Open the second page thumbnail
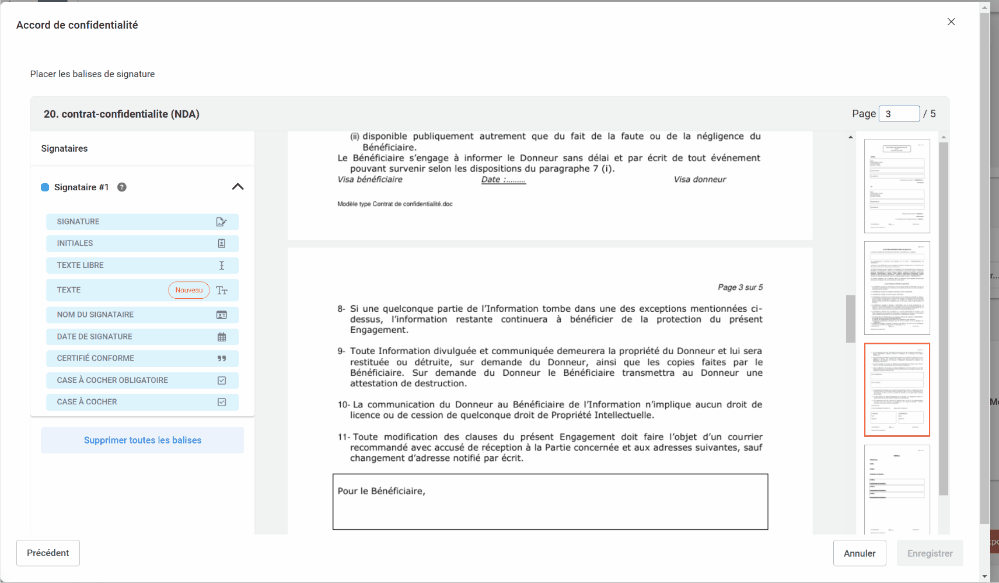Image resolution: width=999 pixels, height=583 pixels. coord(896,288)
